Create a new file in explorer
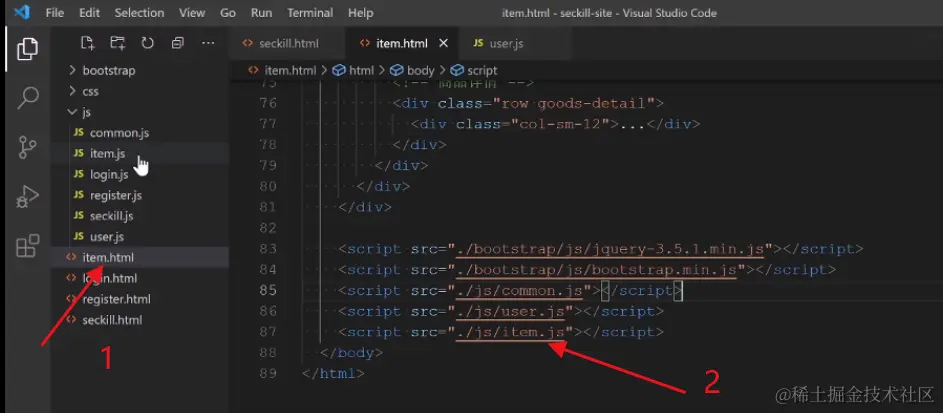This screenshot has height=413, width=943. click(x=88, y=43)
